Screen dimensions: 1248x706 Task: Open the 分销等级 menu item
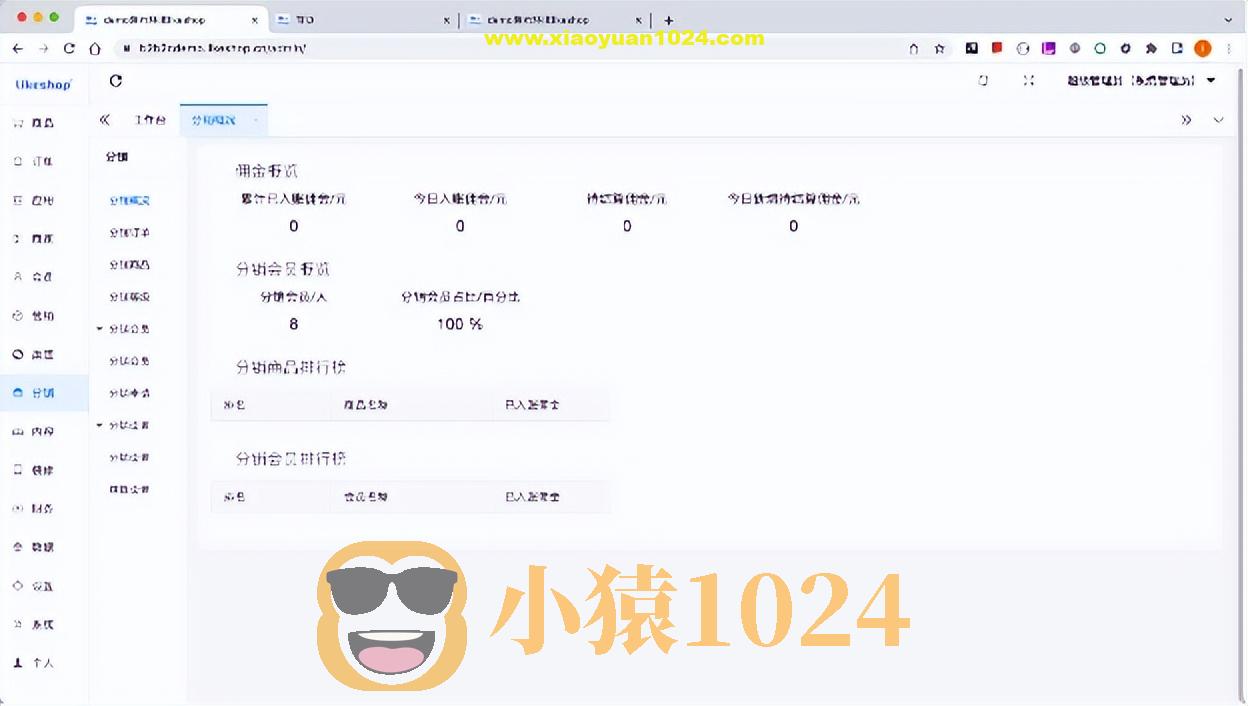128,296
